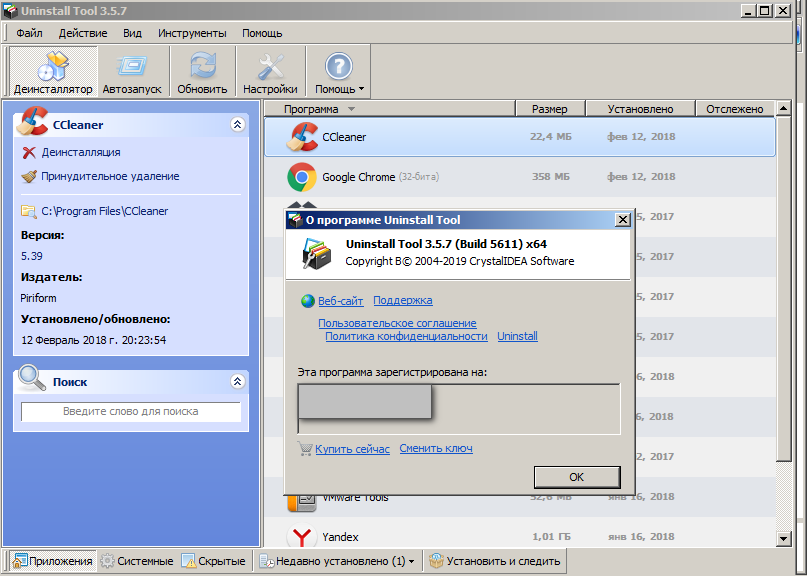Open the Инструменты menu
The height and width of the screenshot is (576, 807).
click(192, 33)
